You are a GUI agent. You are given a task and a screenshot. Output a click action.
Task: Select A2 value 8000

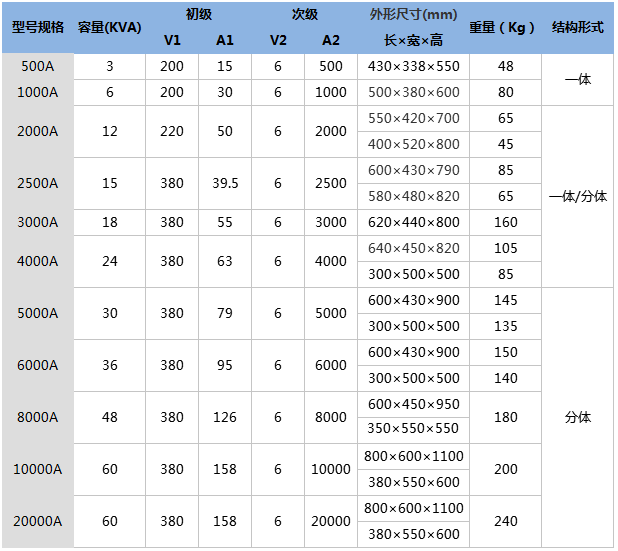coord(331,417)
